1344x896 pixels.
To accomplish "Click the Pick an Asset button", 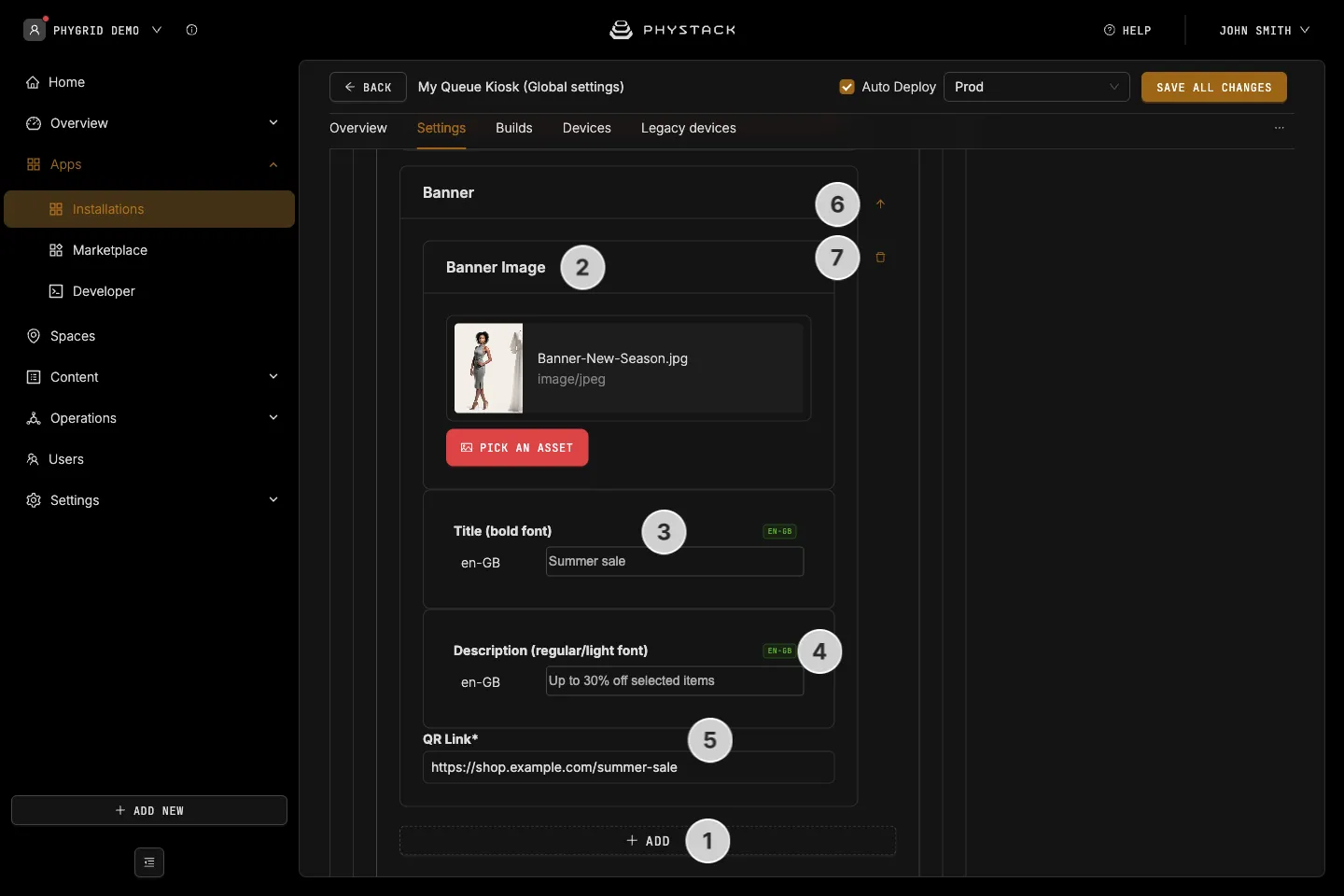I will pos(517,448).
